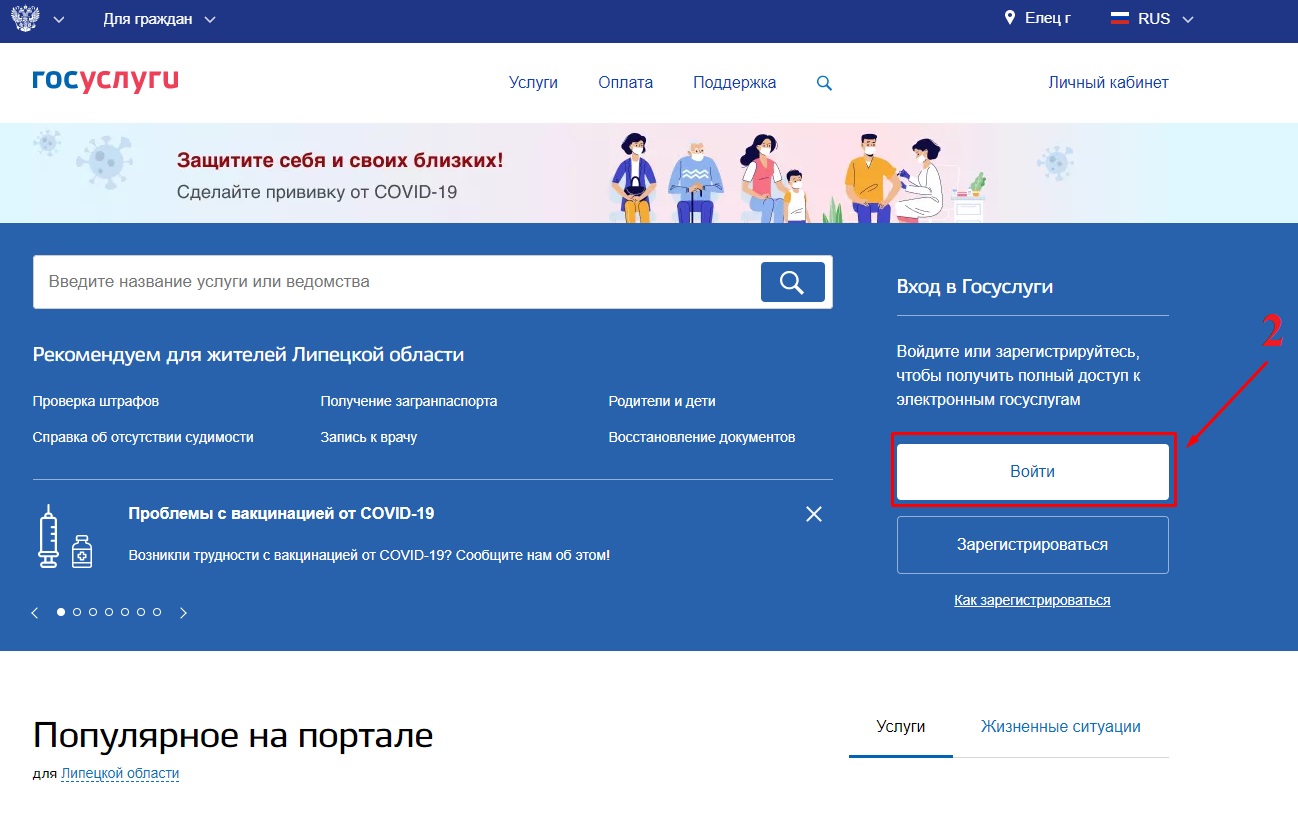The width and height of the screenshot is (1298, 824).
Task: Click the Популярное на портале heading
Action: 233,735
